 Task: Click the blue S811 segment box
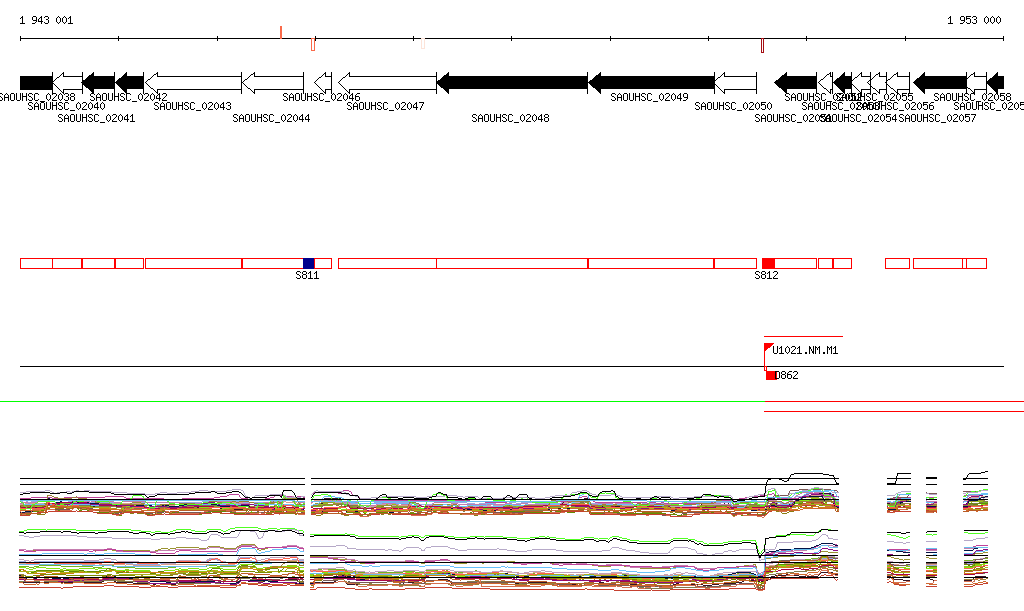pyautogui.click(x=309, y=264)
